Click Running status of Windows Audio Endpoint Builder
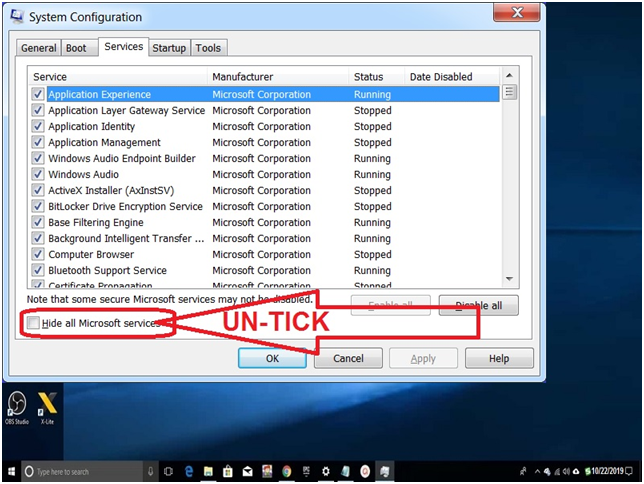Image resolution: width=644 pixels, height=484 pixels. 372,159
